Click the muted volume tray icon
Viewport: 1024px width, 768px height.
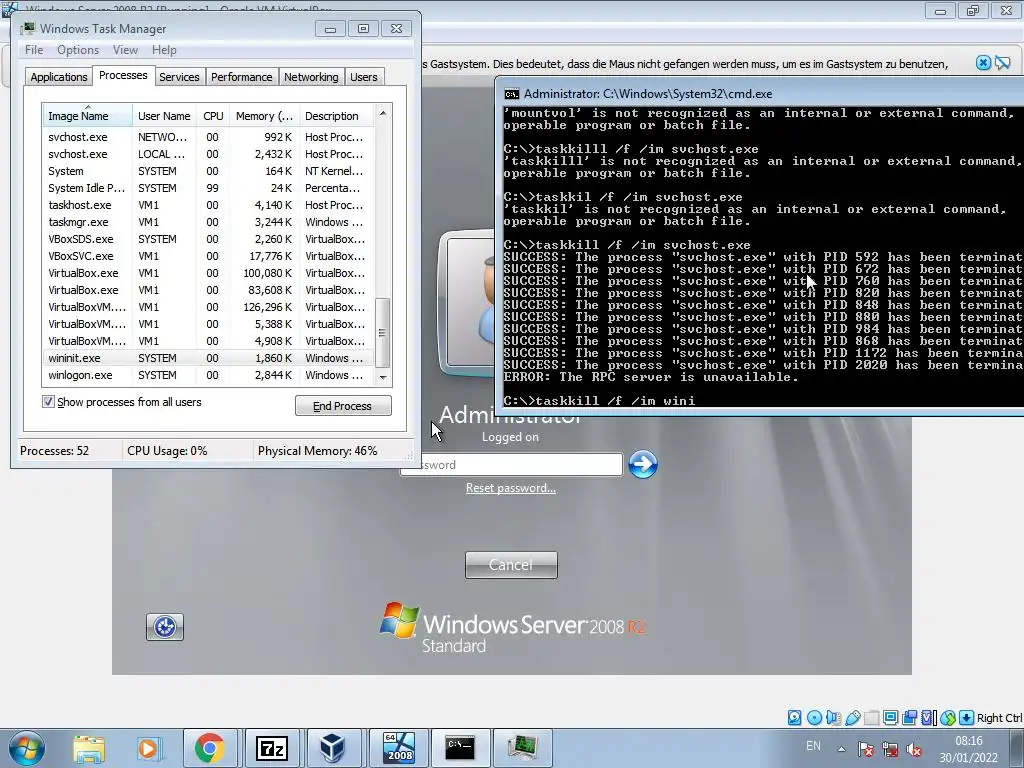(914, 750)
